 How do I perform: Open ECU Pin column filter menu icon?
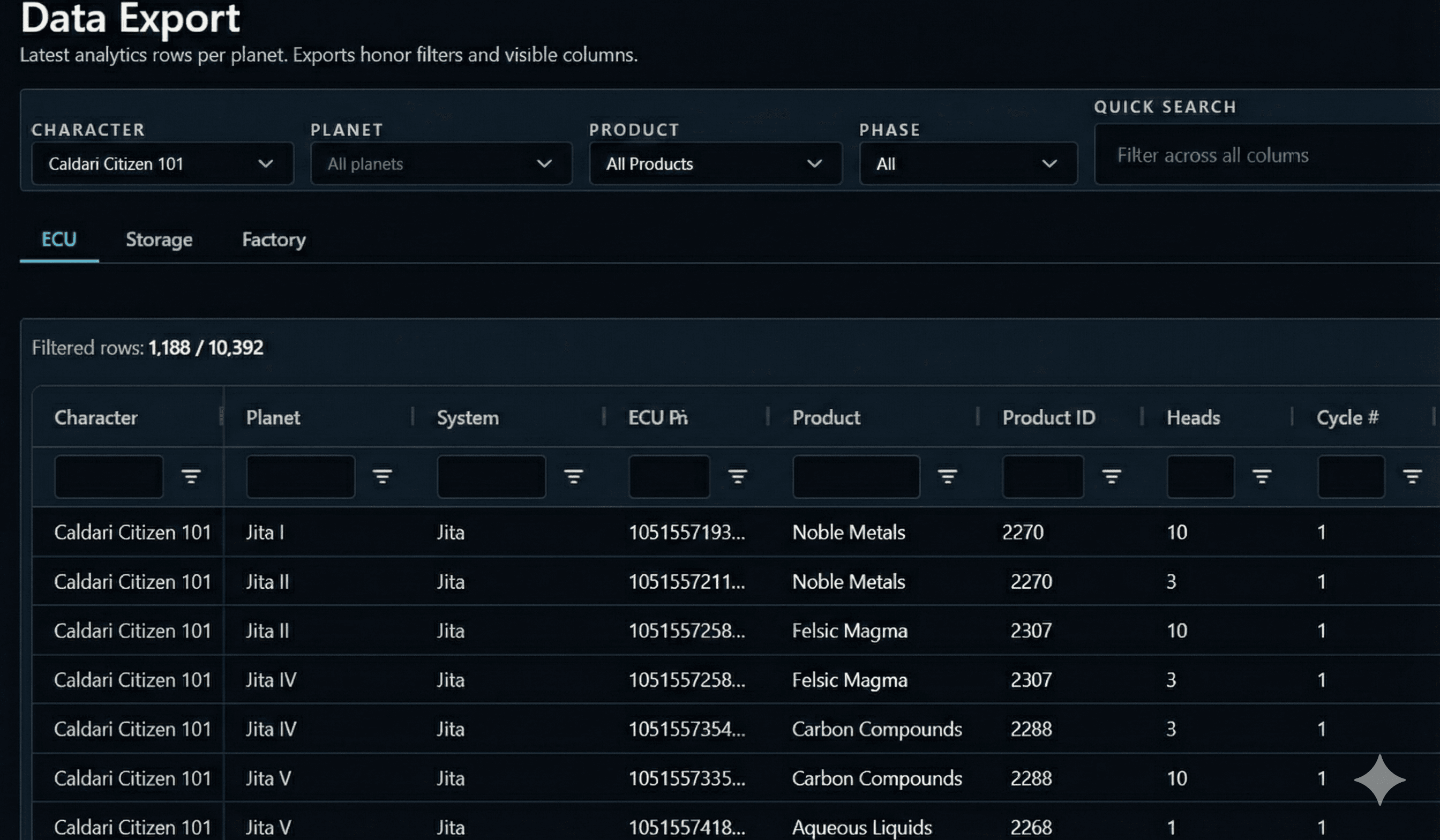coord(737,476)
